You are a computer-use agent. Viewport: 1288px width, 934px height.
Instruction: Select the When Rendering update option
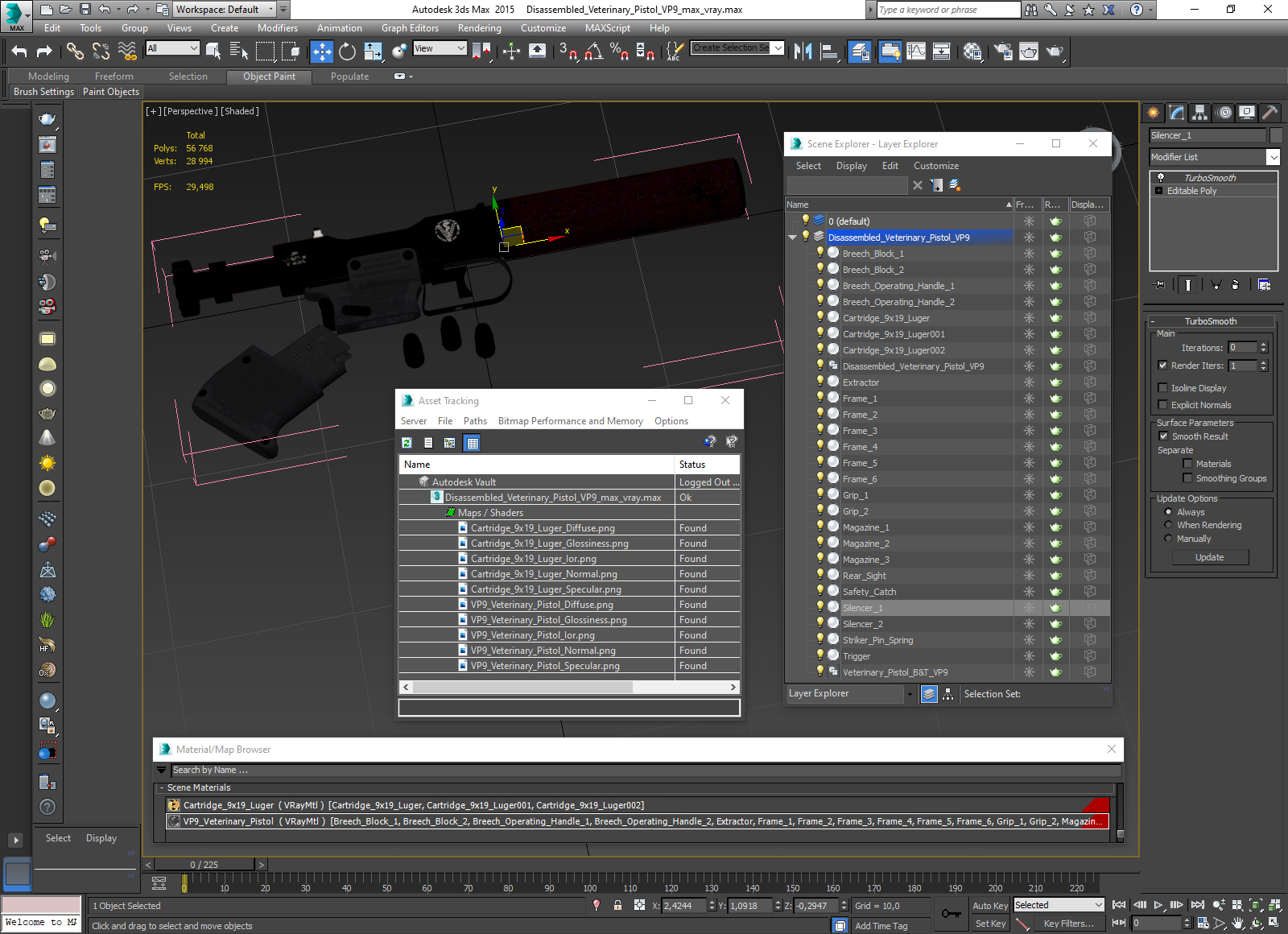click(x=1168, y=525)
